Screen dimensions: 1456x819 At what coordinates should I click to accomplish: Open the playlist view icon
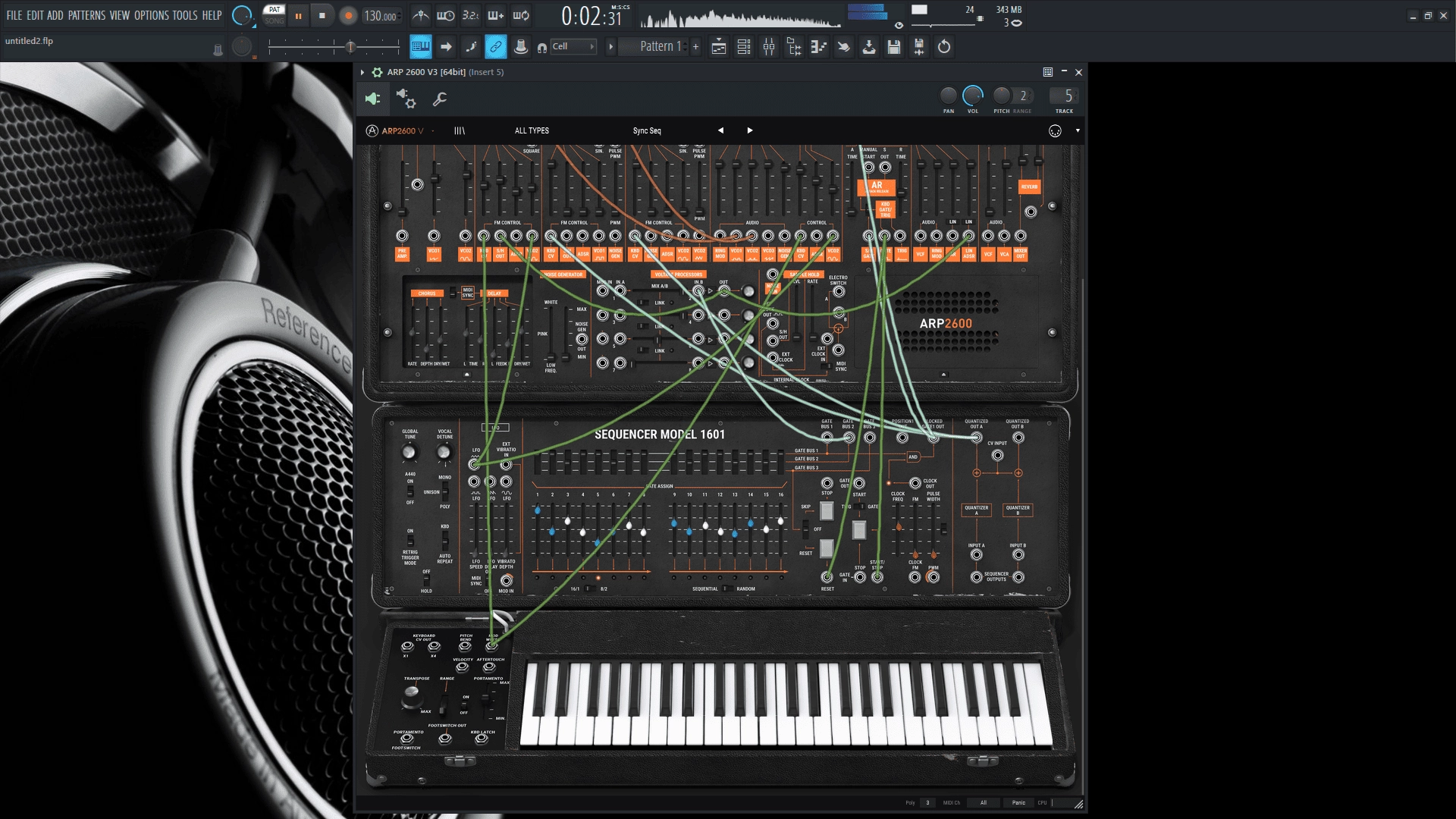point(719,47)
